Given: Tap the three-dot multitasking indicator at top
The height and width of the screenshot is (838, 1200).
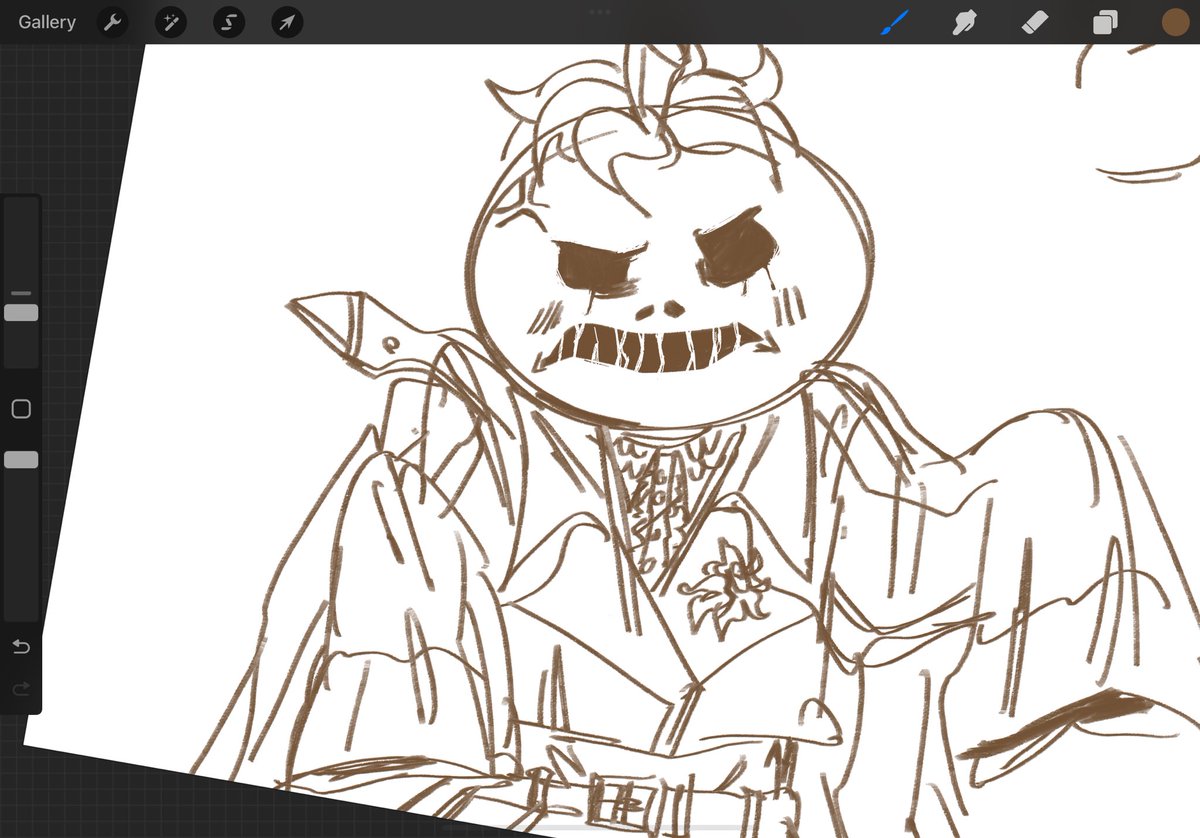Looking at the screenshot, I should click(600, 12).
